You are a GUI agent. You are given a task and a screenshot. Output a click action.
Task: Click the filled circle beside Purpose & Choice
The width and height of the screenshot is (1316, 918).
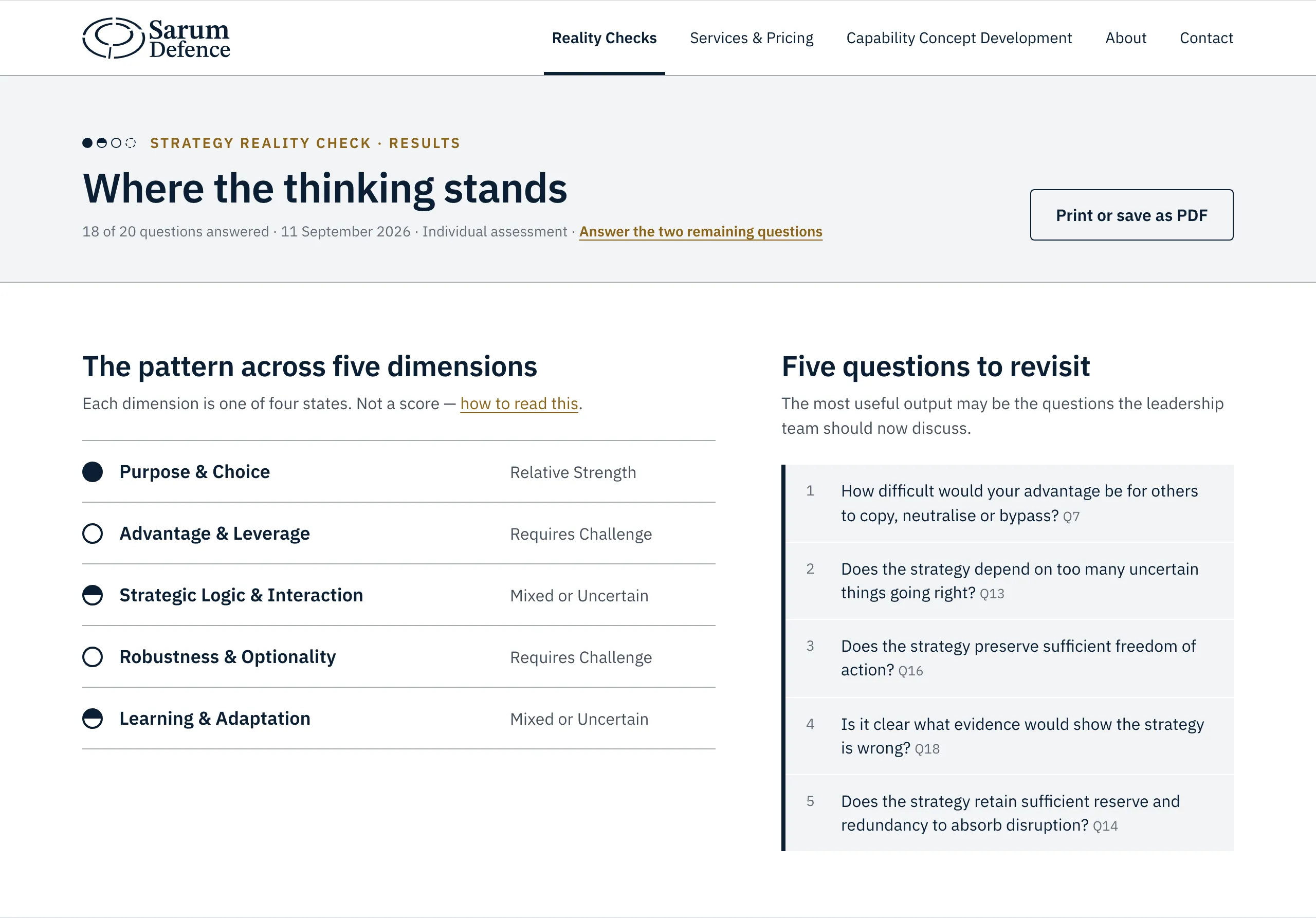93,472
